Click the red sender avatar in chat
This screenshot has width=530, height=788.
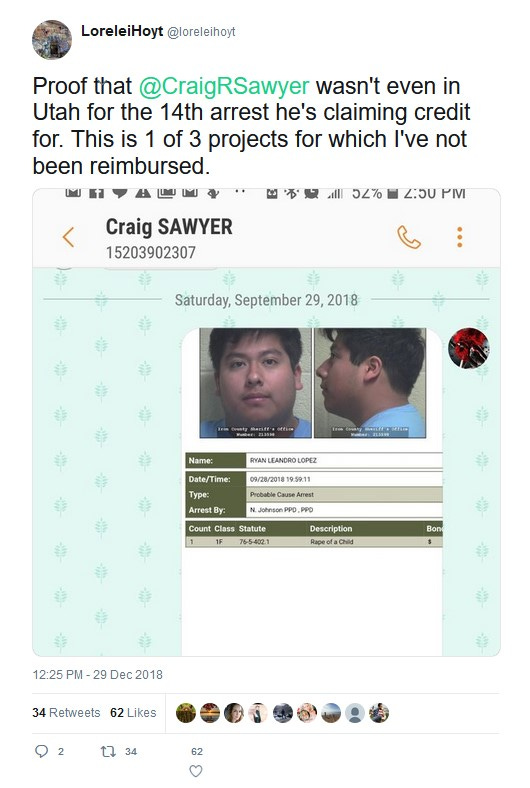coord(469,348)
